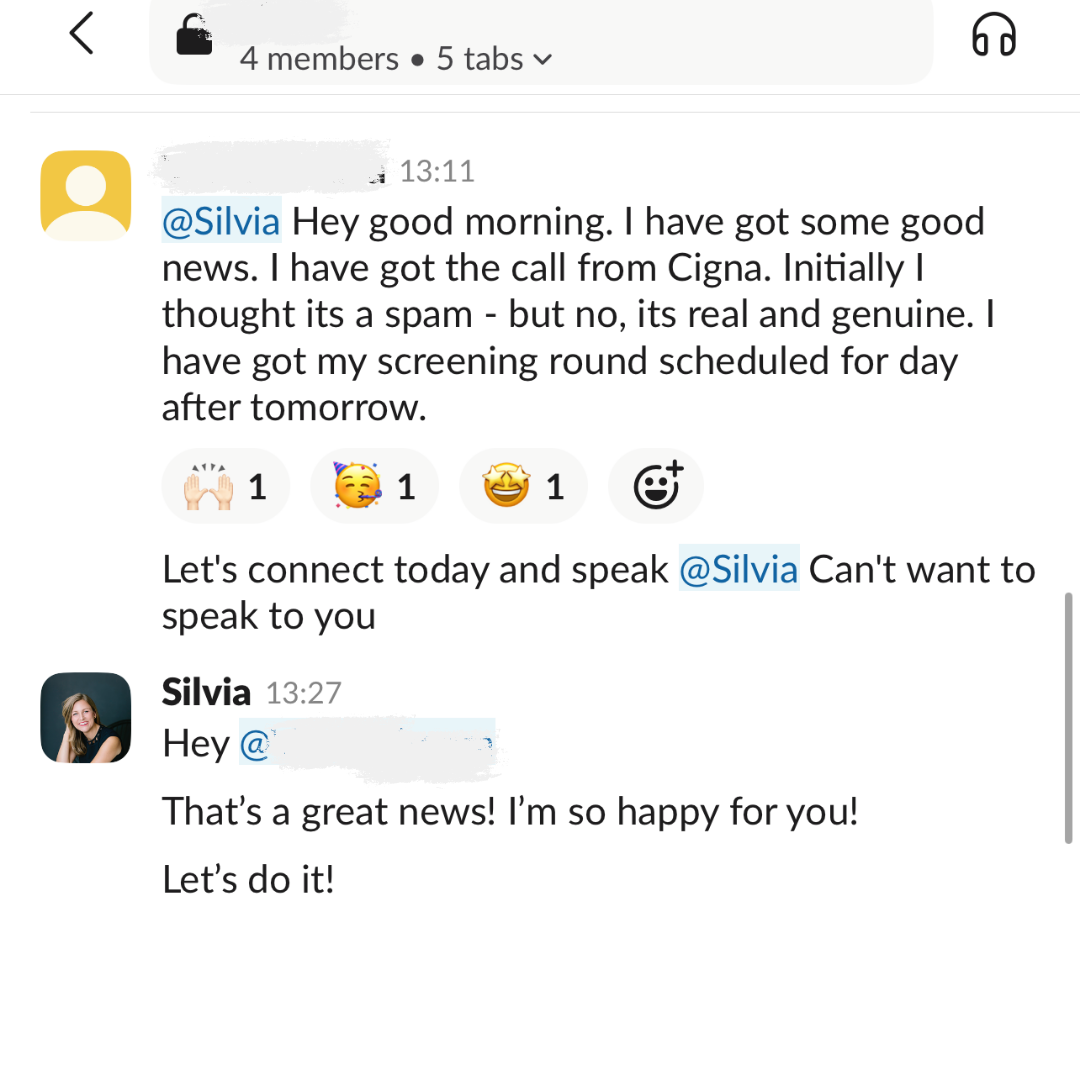Start a huddle with the headphones icon

tap(993, 36)
